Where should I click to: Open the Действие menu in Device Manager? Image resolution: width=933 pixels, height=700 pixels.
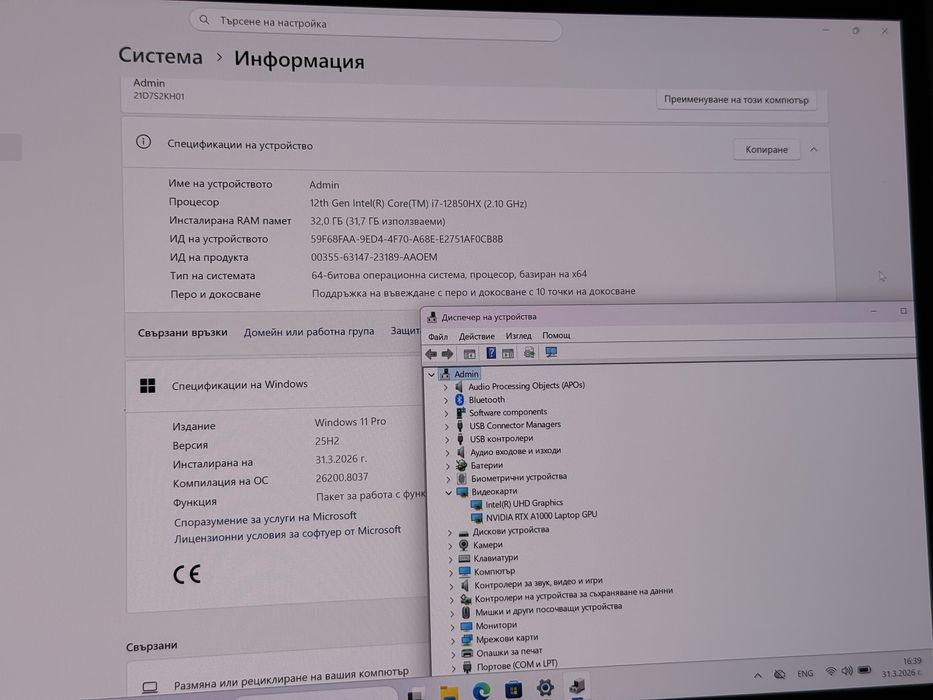point(477,336)
